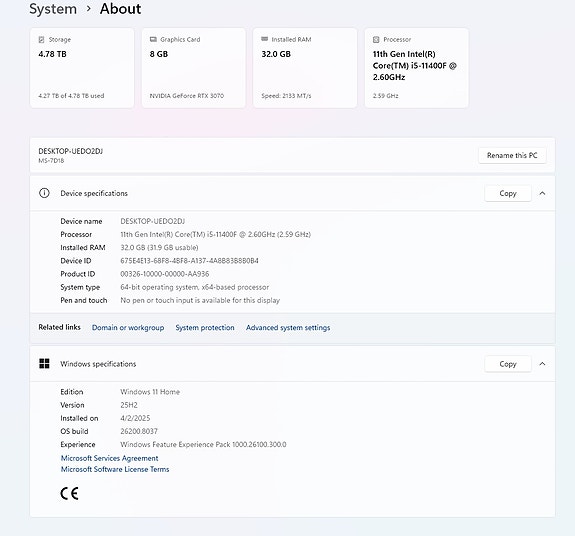Collapse the Device specifications section
Viewport: 575px width, 536px height.
542,193
